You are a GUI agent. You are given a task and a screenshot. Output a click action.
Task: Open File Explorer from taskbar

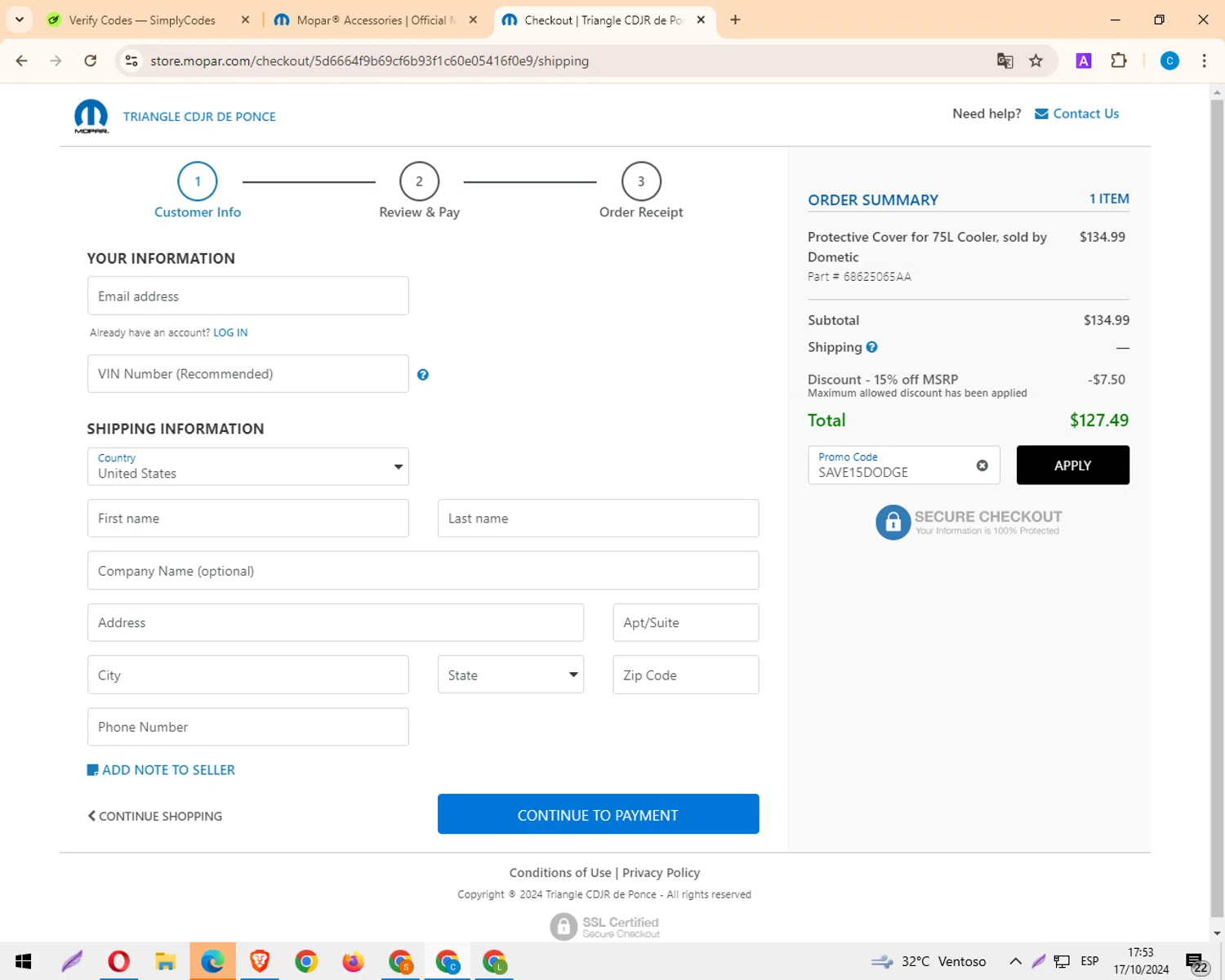(166, 961)
